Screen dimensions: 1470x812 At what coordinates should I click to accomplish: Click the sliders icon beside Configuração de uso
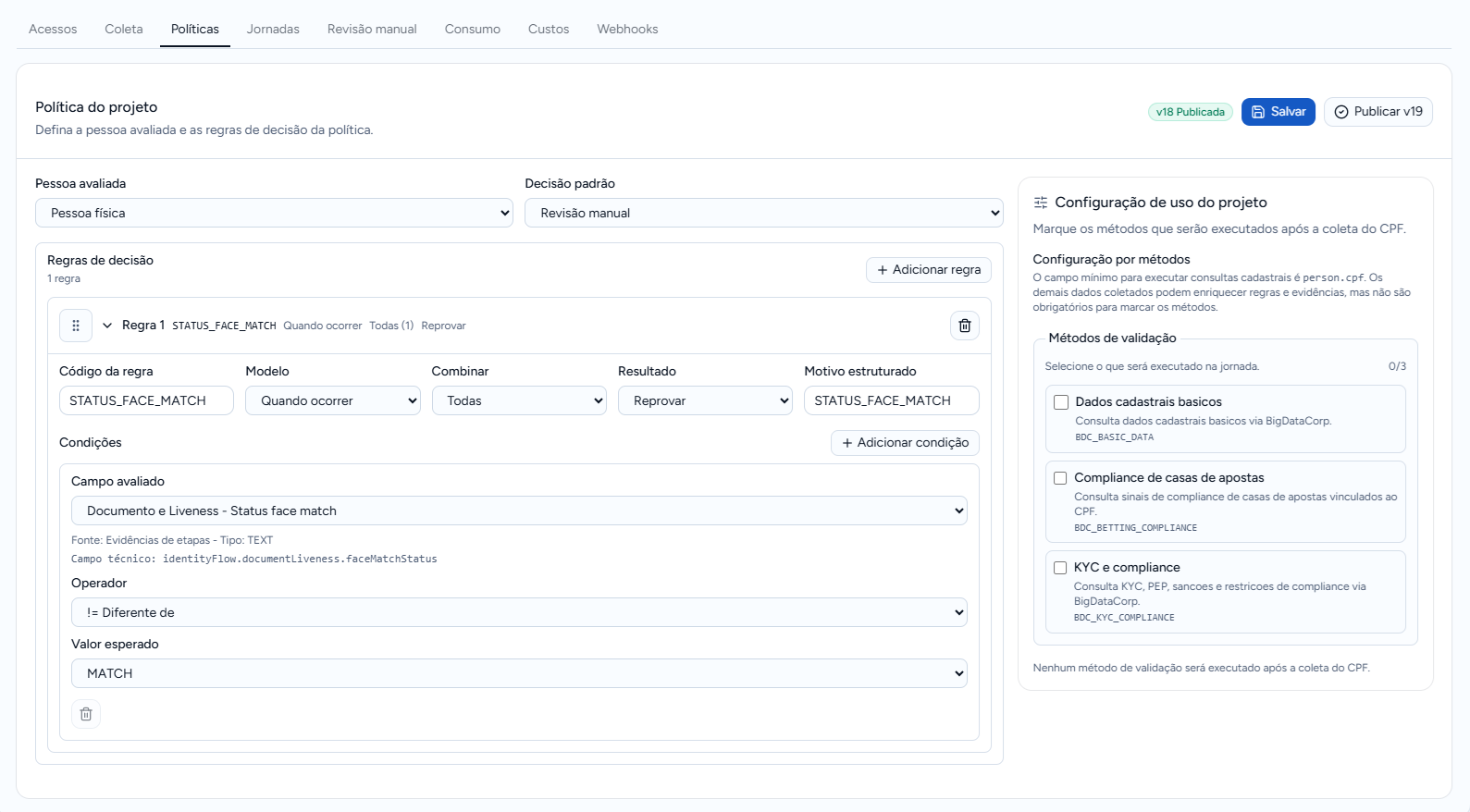click(1041, 203)
